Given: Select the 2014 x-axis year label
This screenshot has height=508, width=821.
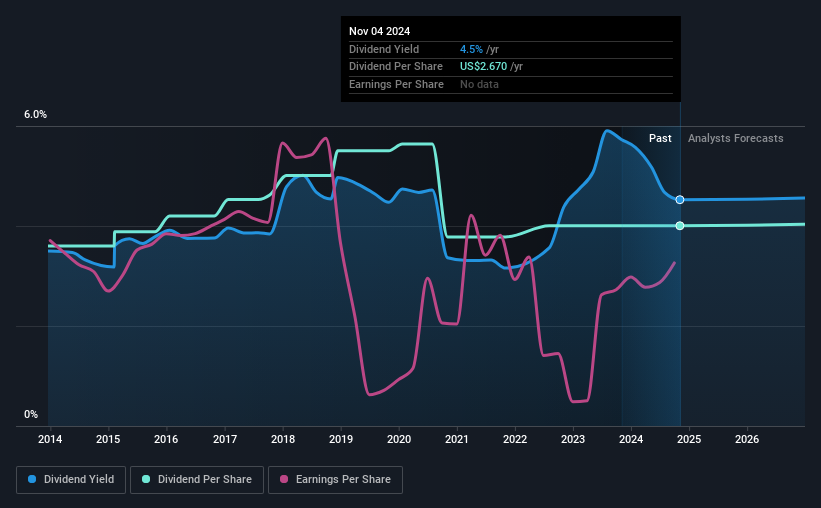Looking at the screenshot, I should tap(50, 439).
